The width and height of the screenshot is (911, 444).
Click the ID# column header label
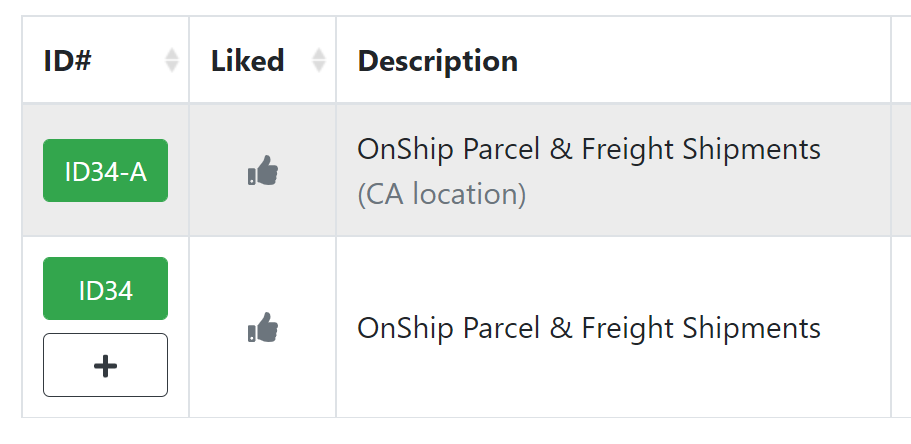point(67,60)
